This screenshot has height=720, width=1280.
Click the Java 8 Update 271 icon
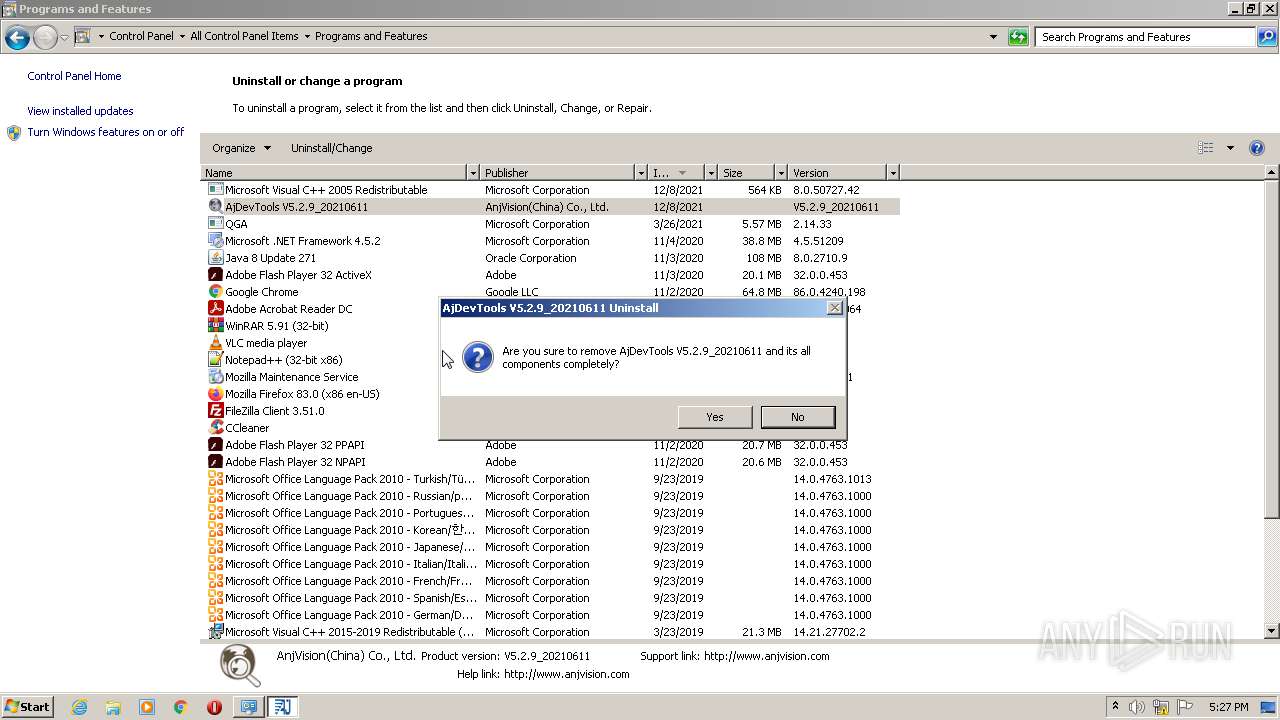[x=215, y=257]
